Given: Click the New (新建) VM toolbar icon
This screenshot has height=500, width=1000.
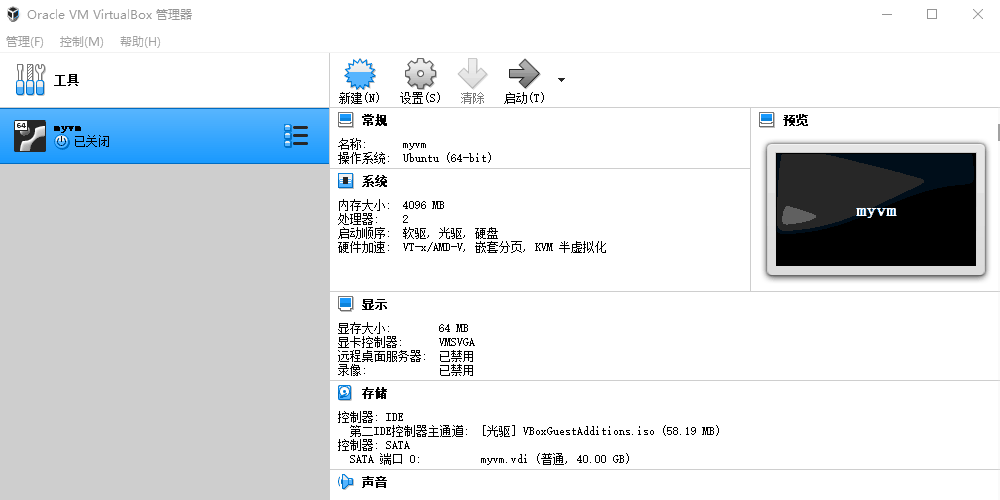Looking at the screenshot, I should 360,74.
